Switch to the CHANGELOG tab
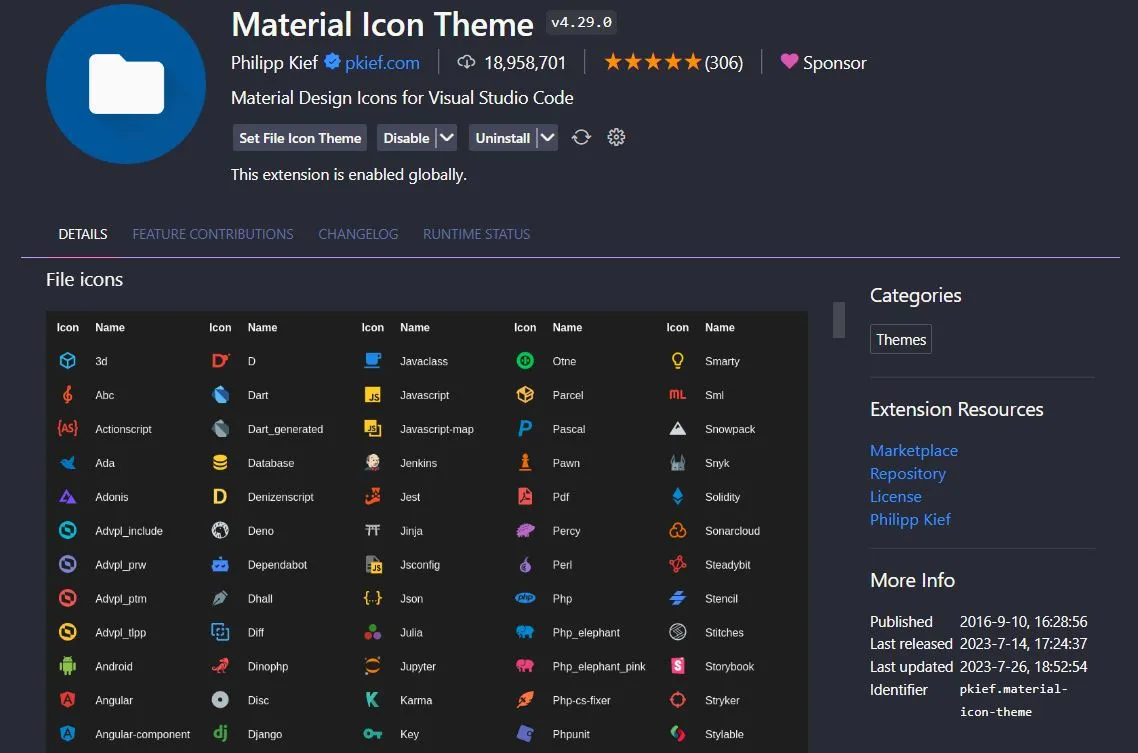1138x753 pixels. tap(358, 233)
